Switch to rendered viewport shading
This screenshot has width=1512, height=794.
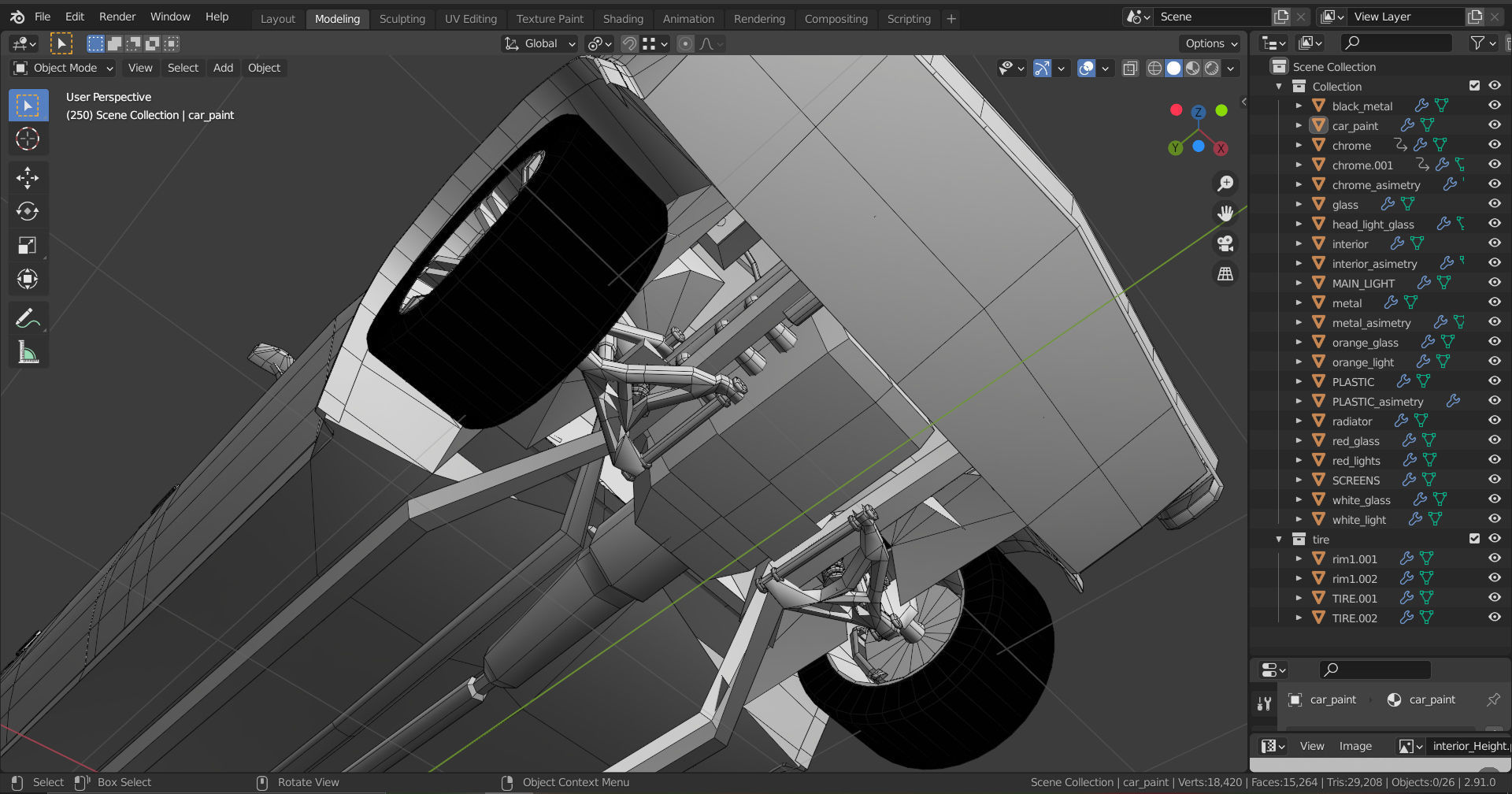point(1212,68)
